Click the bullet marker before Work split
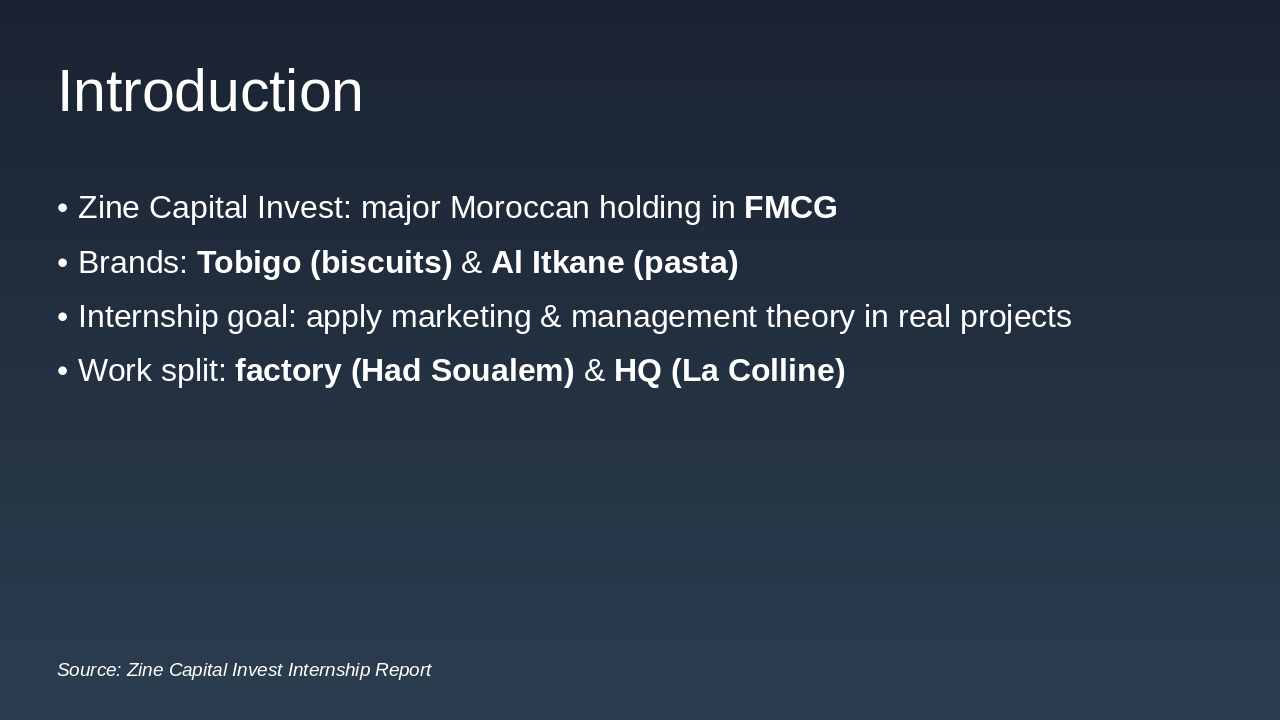This screenshot has height=720, width=1280. (x=63, y=371)
